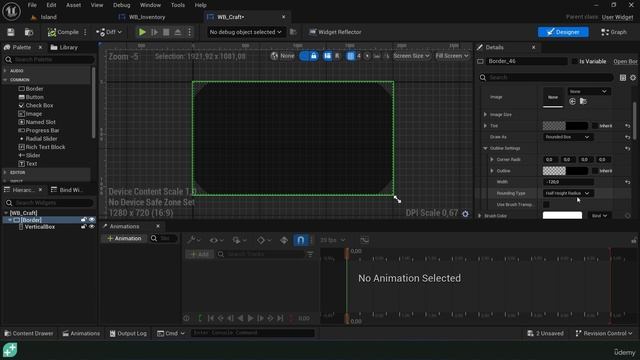Image resolution: width=640 pixels, height=360 pixels.
Task: Open Widget Reflector
Action: (x=335, y=32)
